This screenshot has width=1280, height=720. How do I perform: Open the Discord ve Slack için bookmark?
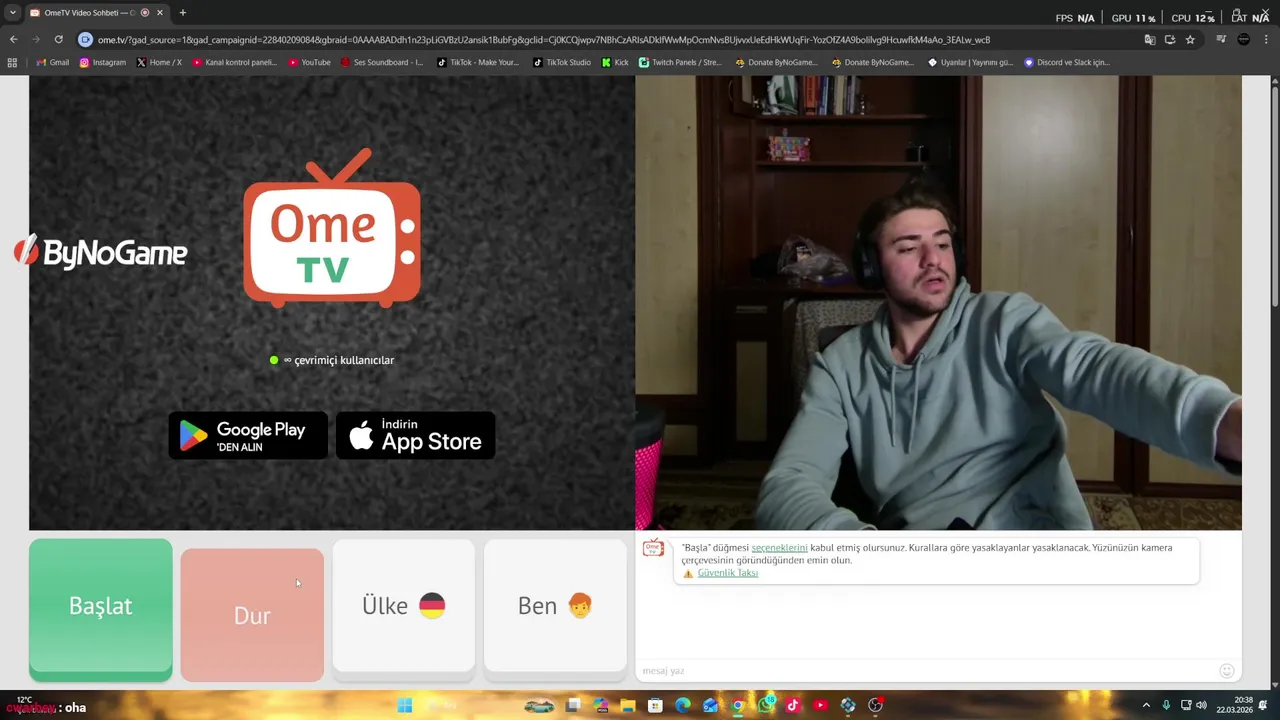[1067, 62]
